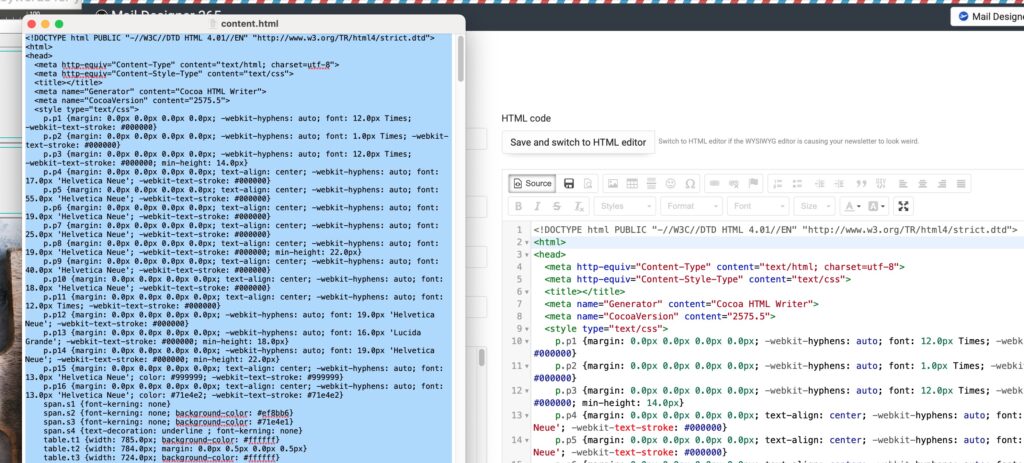Fold the p.p1 rule on line 10
Viewport: 1024px width, 463px height.
[x=527, y=342]
